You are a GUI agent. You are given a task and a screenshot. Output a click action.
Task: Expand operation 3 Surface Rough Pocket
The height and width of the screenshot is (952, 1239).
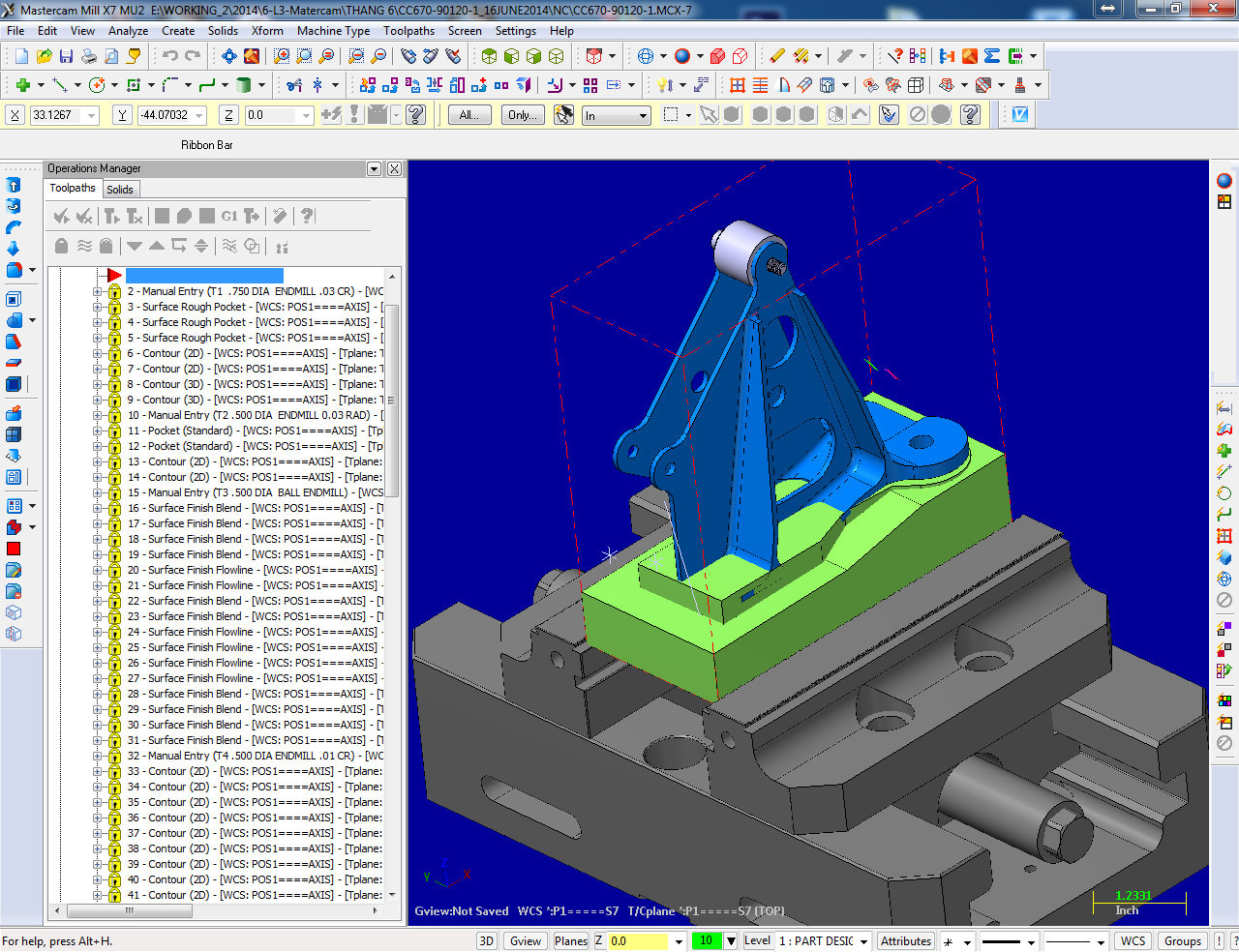point(97,308)
